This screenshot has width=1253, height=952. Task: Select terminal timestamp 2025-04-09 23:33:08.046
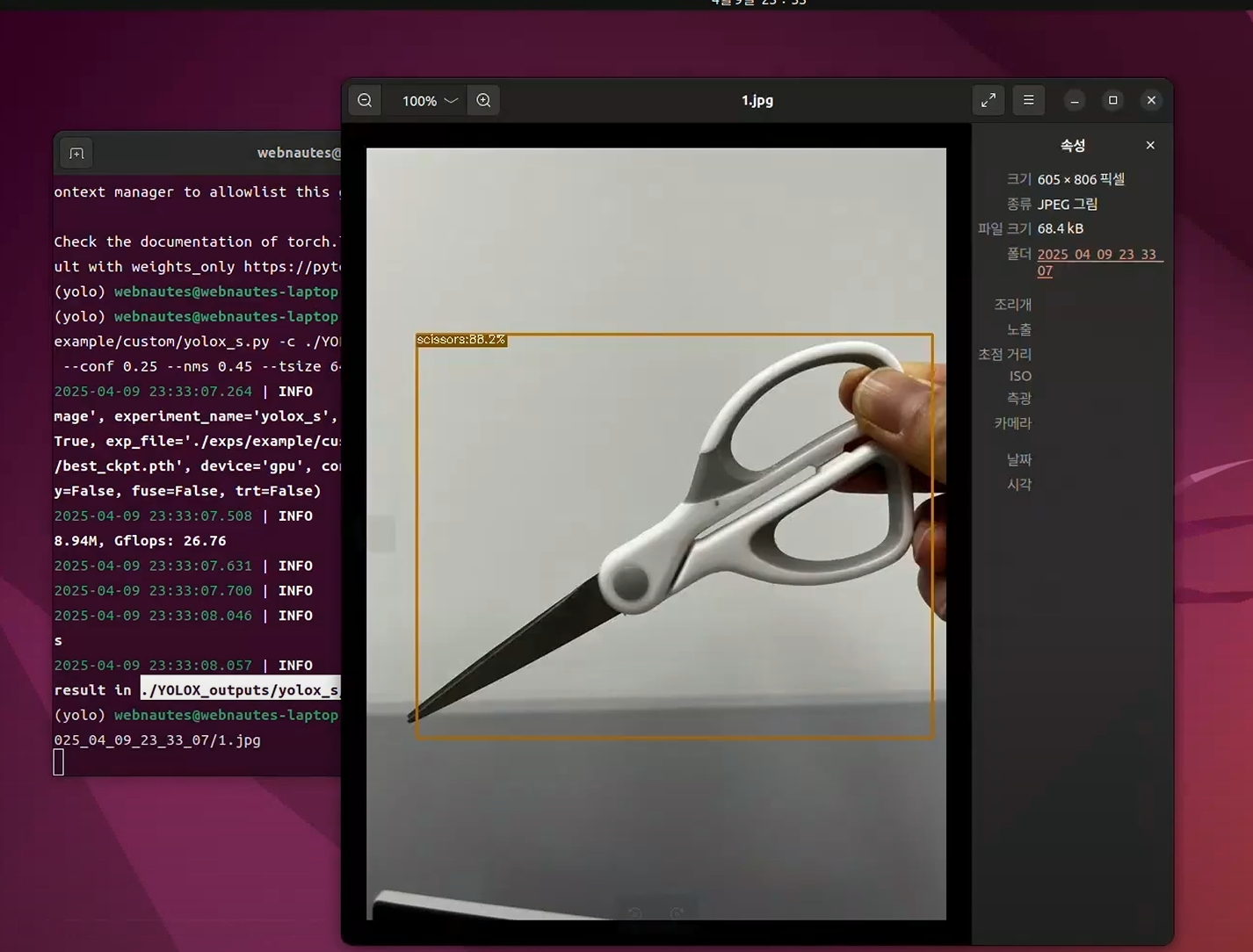coord(153,615)
